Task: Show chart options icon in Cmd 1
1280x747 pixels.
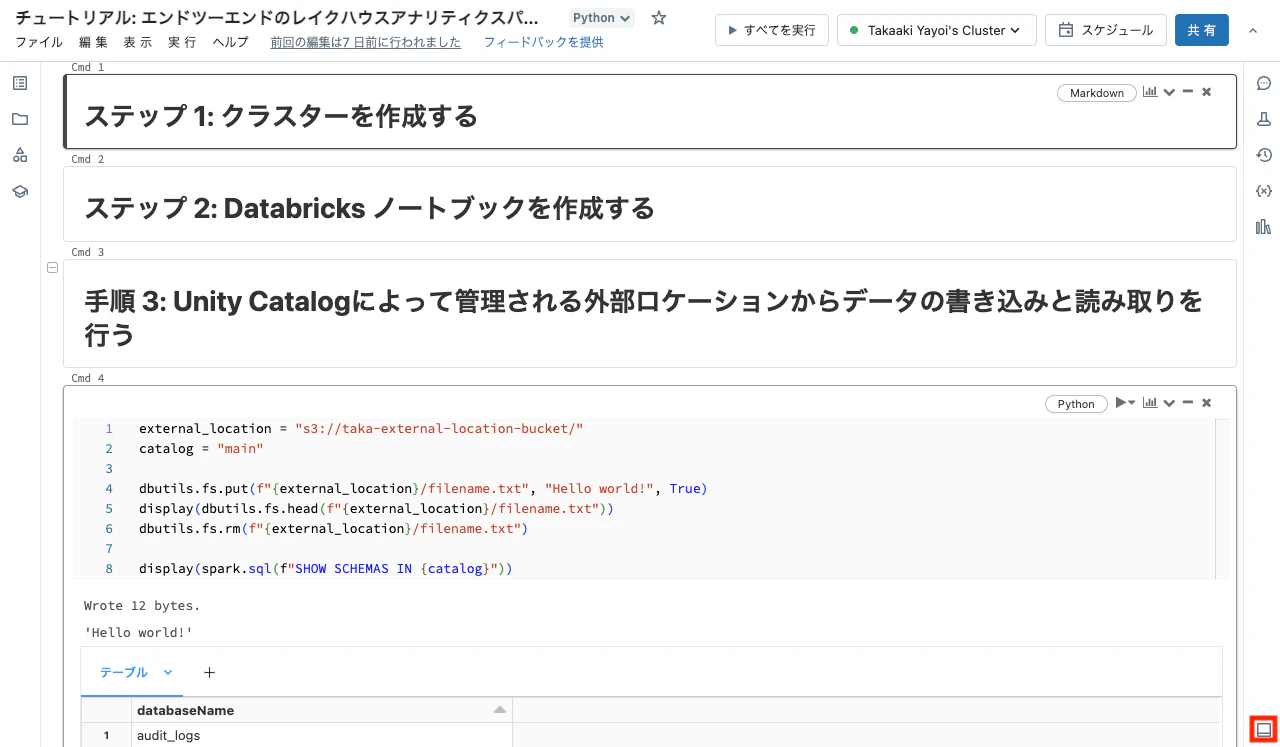Action: pos(1150,92)
